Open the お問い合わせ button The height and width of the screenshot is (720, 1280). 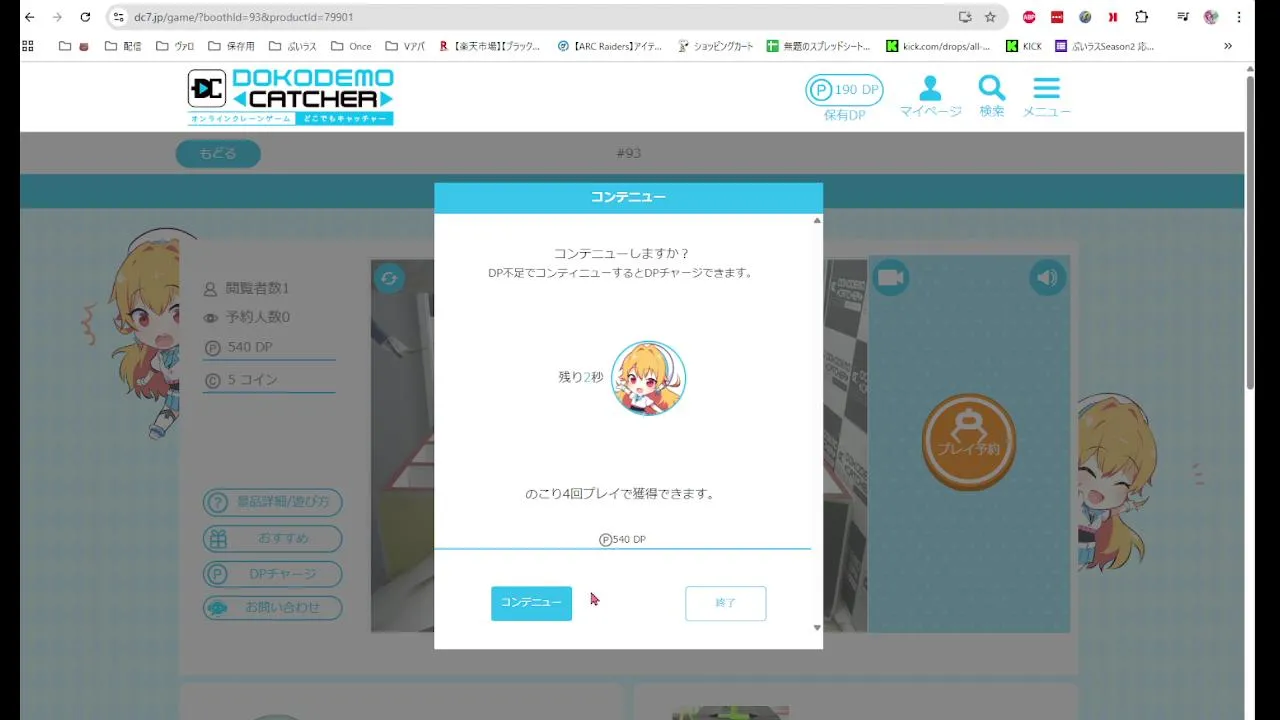coord(272,607)
